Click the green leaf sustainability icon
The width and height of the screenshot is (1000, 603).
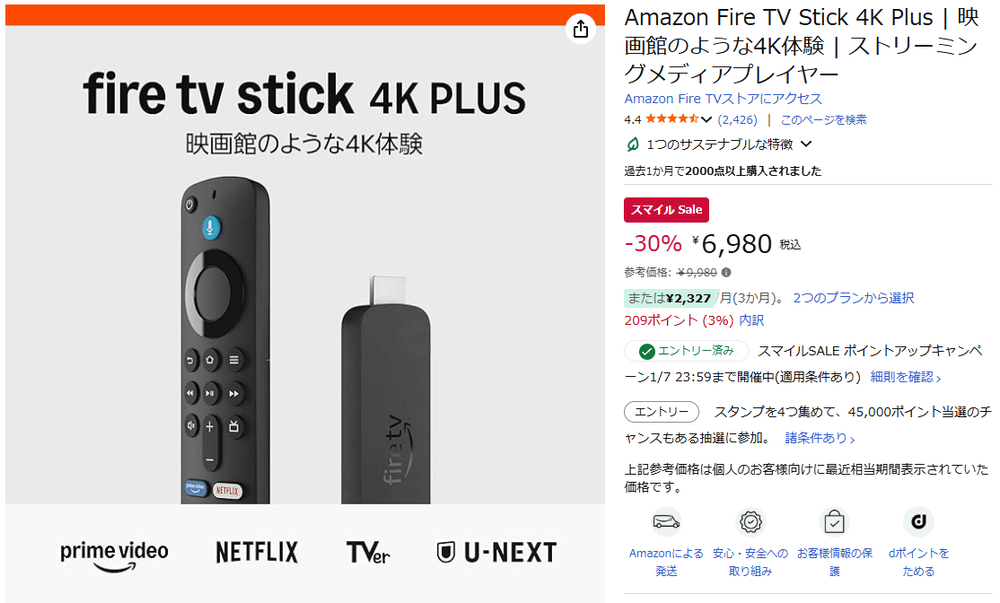coord(632,145)
